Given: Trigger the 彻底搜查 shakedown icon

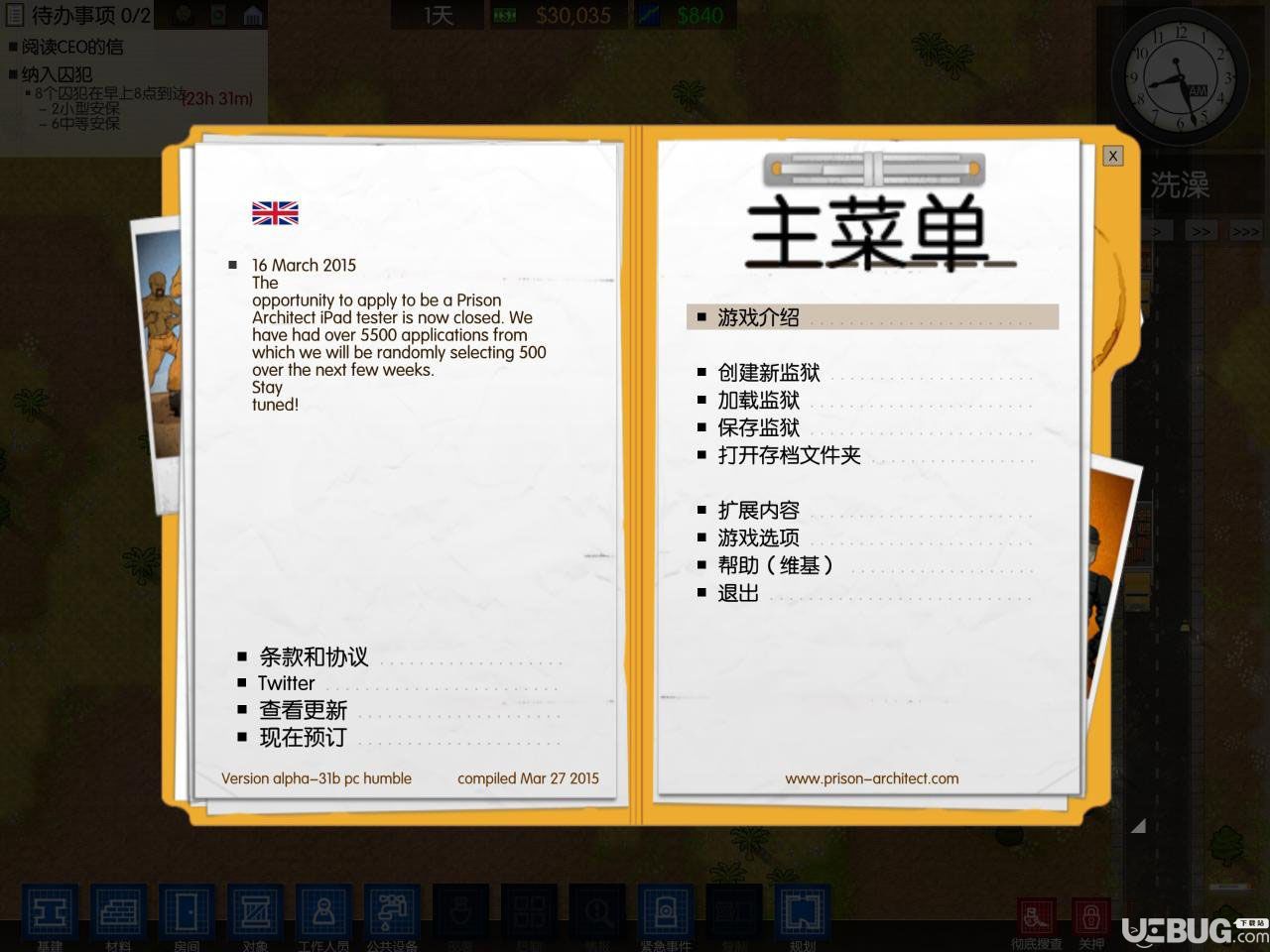Looking at the screenshot, I should click(x=1037, y=918).
